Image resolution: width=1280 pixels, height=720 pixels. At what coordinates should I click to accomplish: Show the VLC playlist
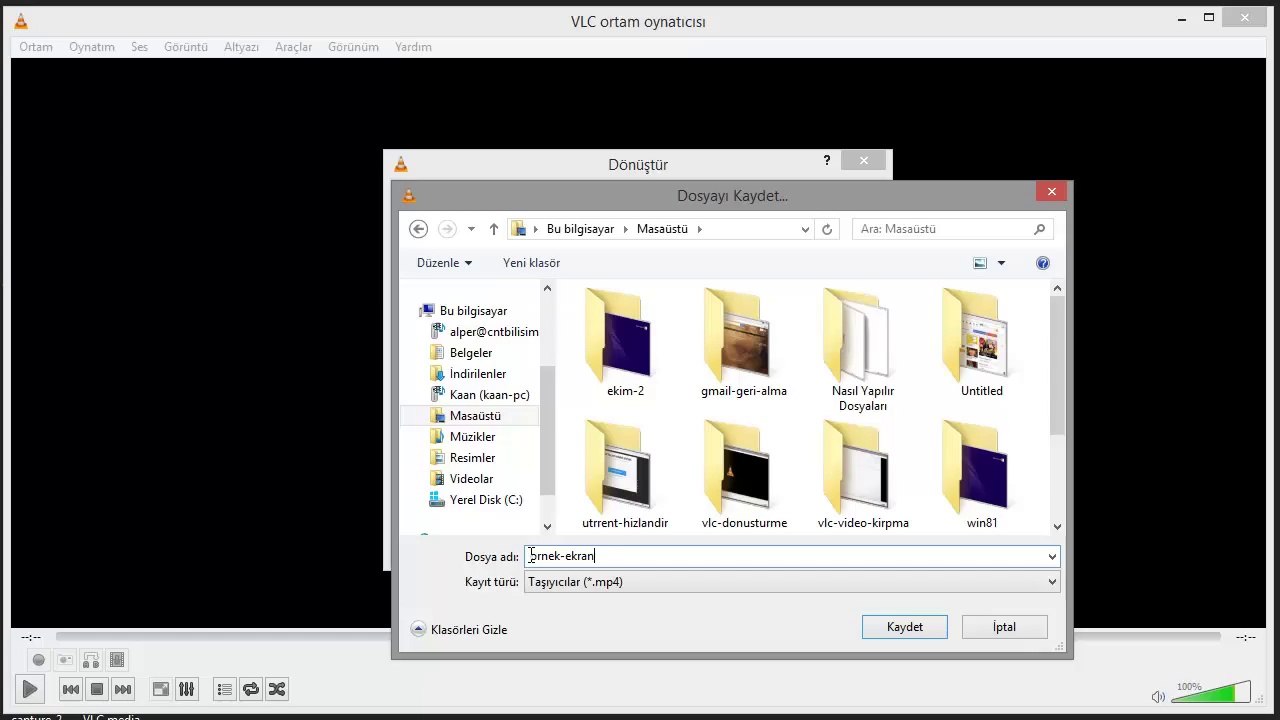pyautogui.click(x=224, y=689)
